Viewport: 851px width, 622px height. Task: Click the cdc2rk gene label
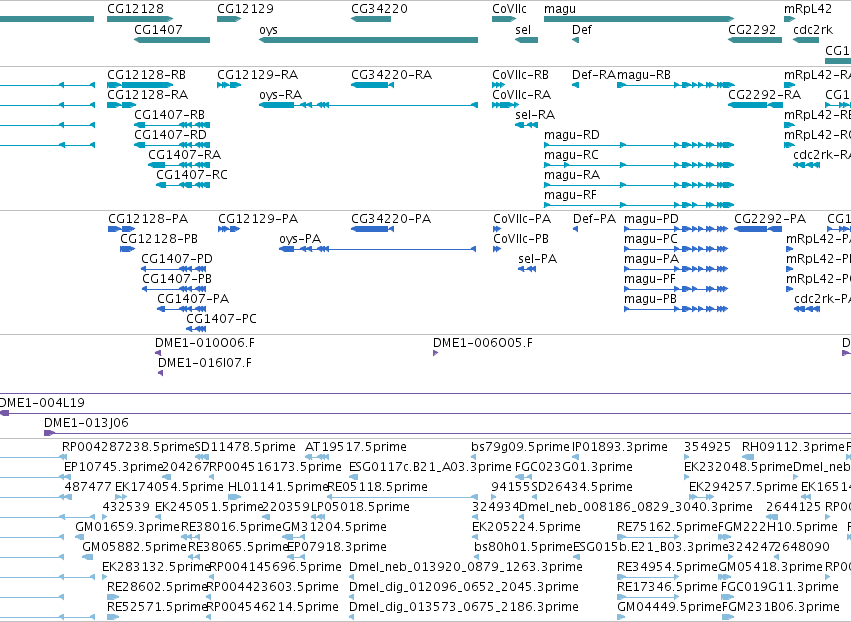(x=813, y=29)
